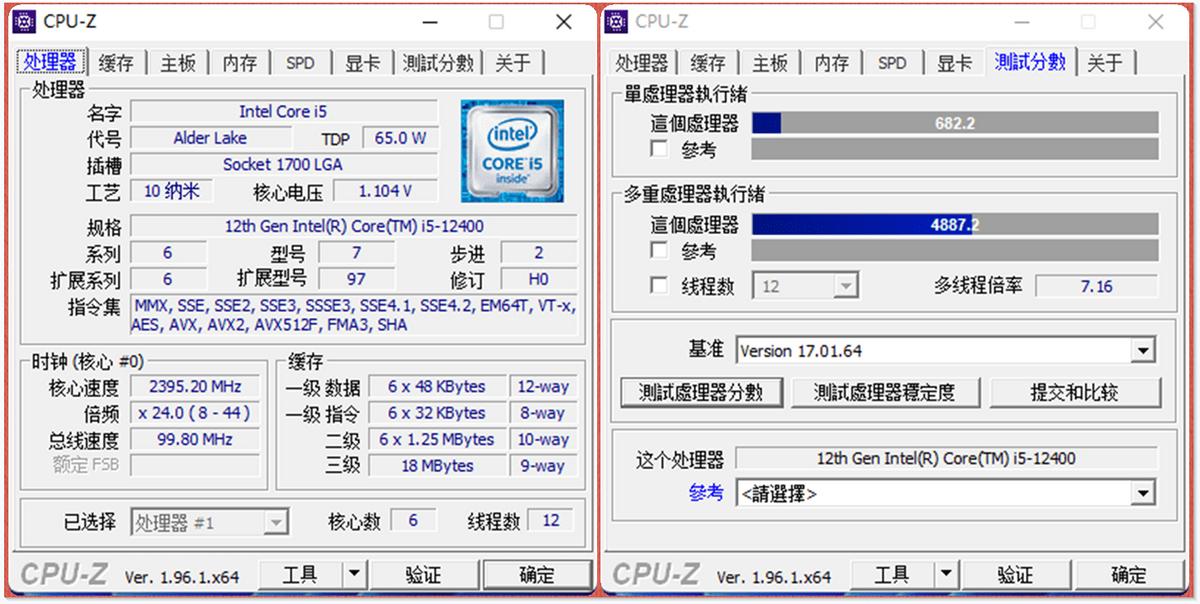The width and height of the screenshot is (1200, 604).
Task: Click the Intel Core i5 logo image
Action: (x=512, y=152)
